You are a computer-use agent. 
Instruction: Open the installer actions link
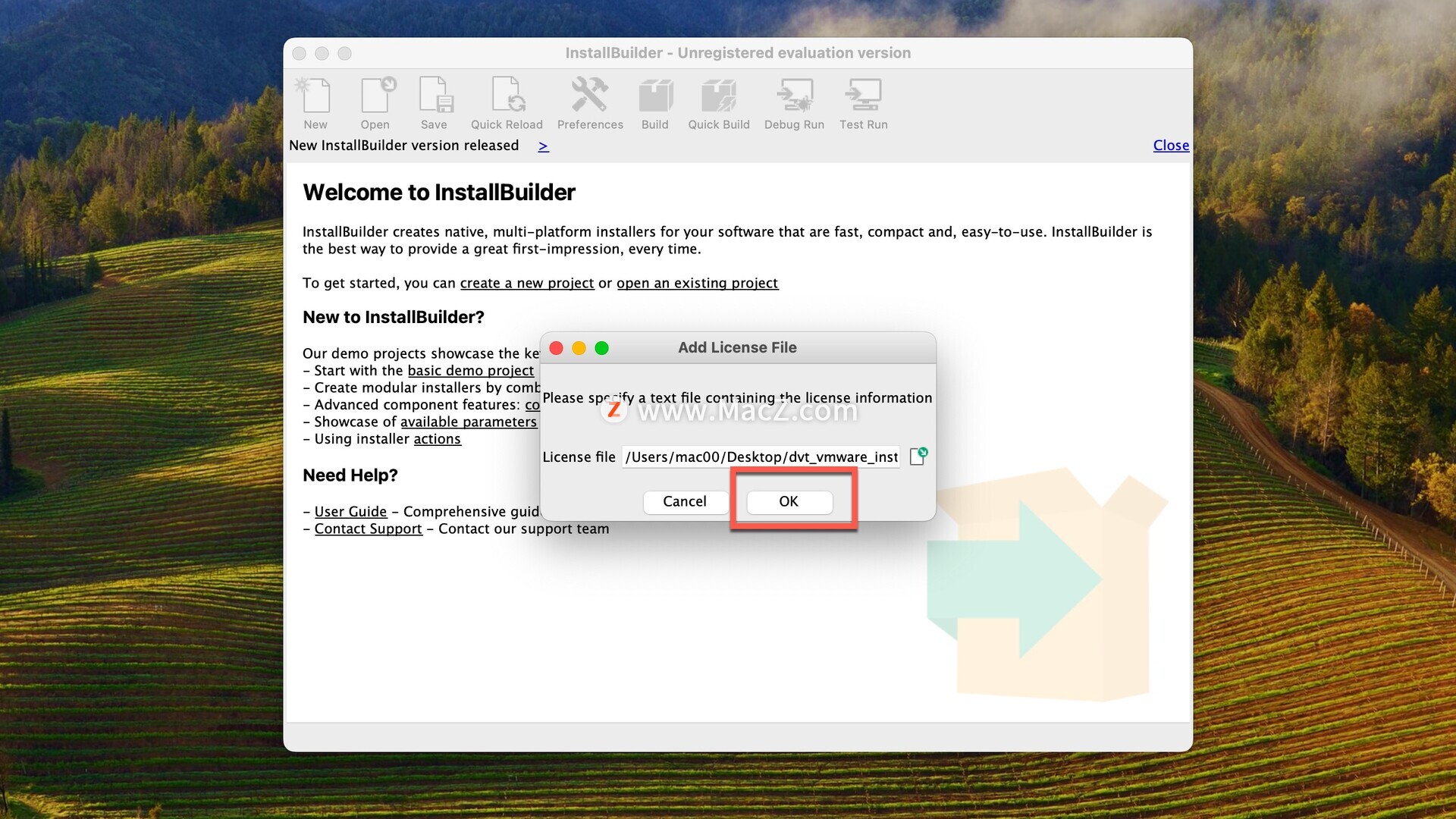(x=437, y=439)
